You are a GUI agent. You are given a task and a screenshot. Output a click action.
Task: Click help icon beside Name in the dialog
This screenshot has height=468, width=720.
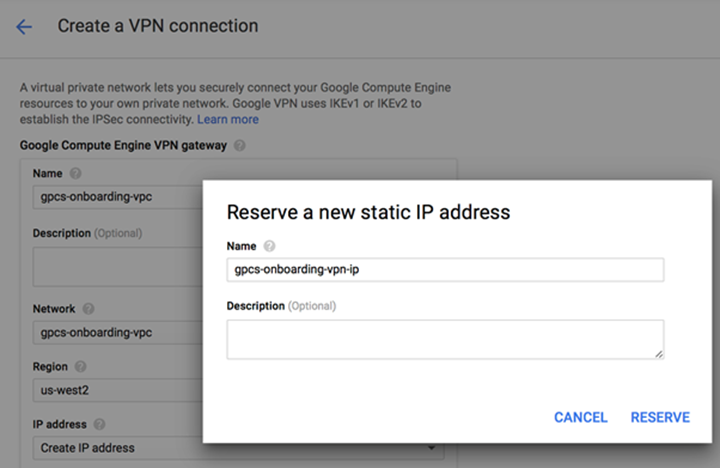271,246
